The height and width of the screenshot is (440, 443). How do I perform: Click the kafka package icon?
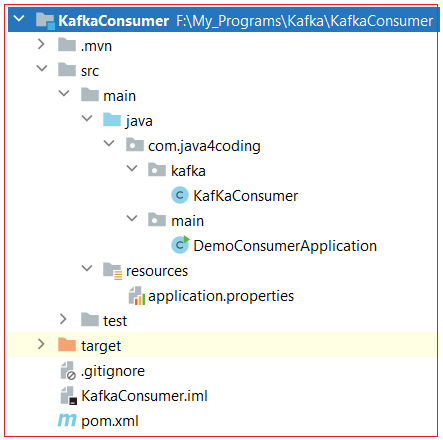coord(157,170)
